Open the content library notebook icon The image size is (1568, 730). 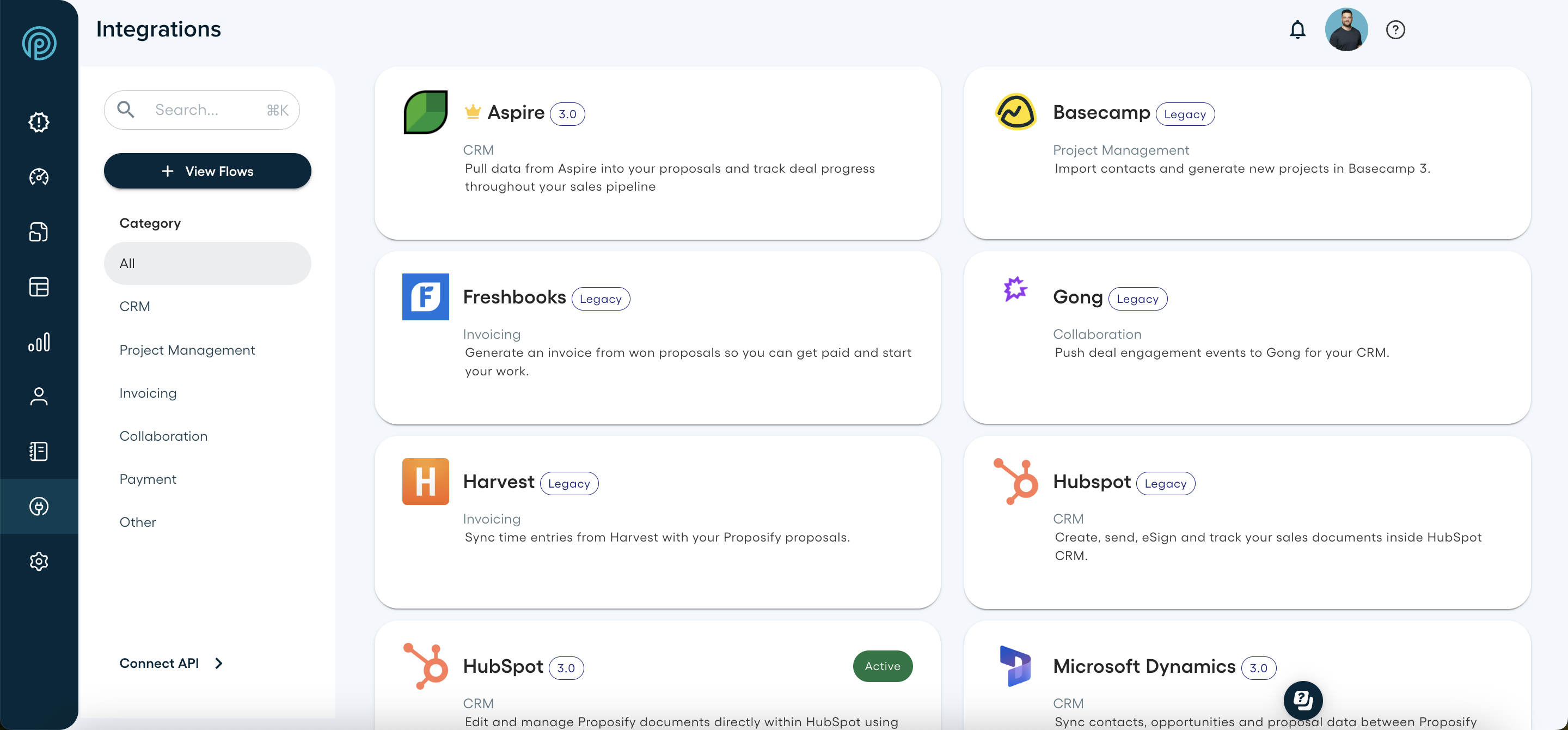[x=39, y=451]
